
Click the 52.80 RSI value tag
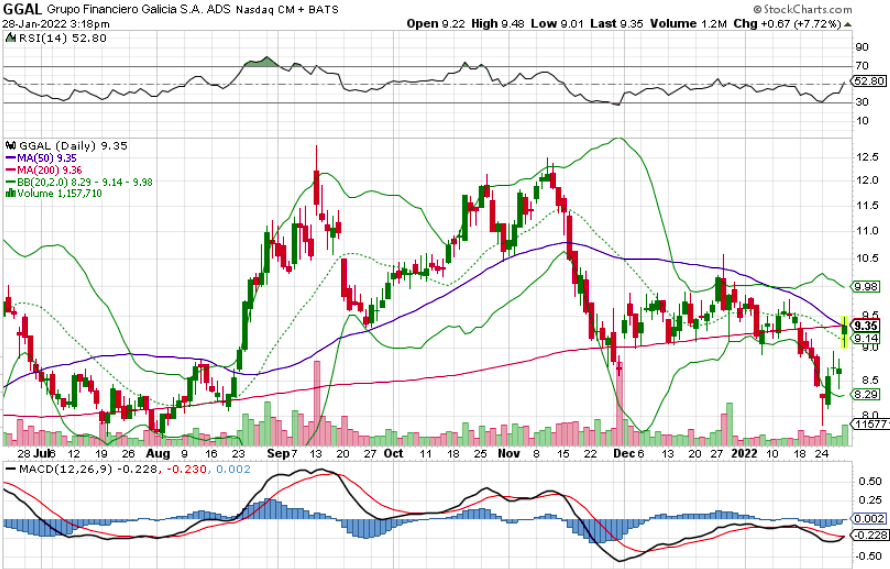[x=867, y=81]
